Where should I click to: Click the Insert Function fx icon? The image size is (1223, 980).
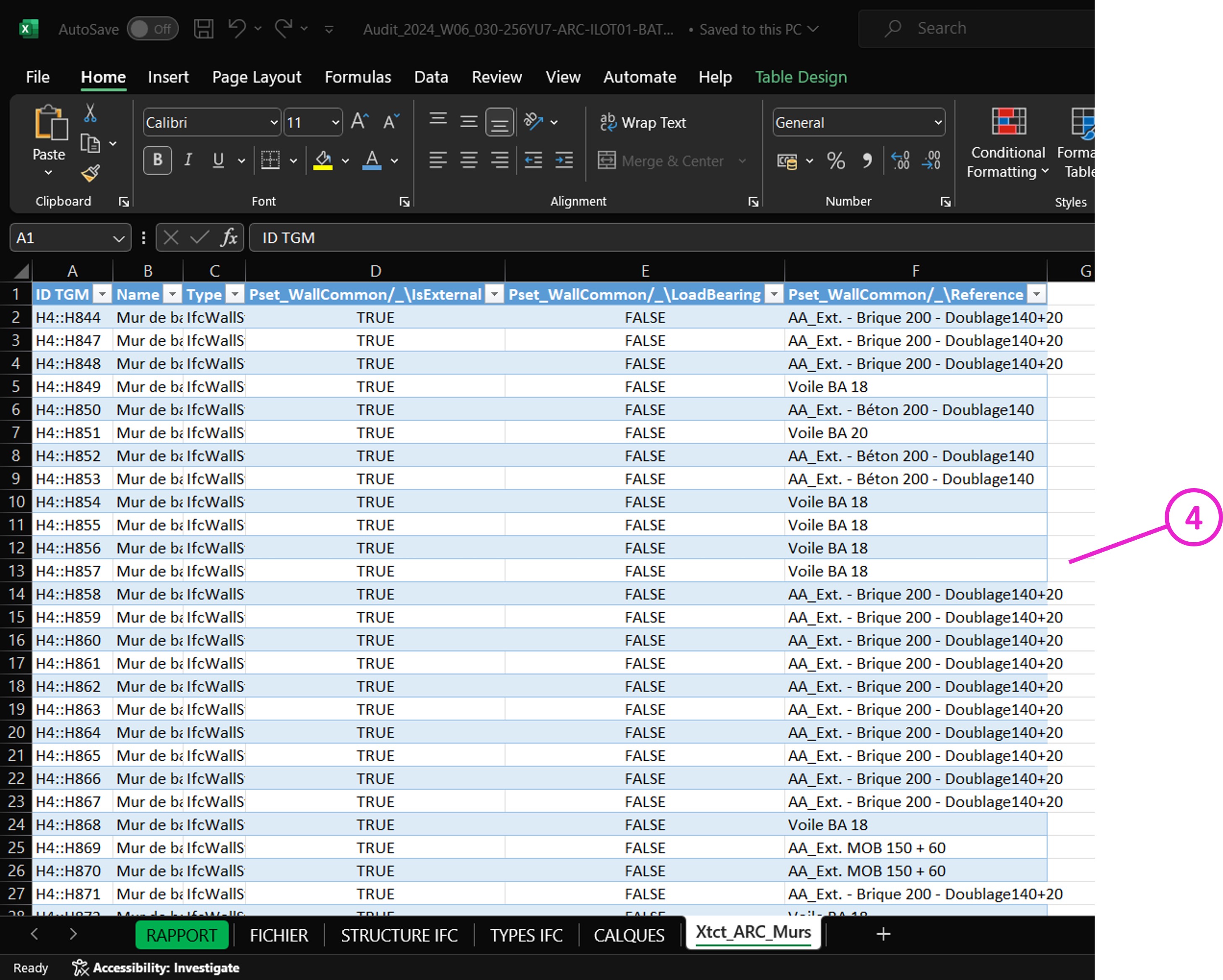(x=229, y=238)
